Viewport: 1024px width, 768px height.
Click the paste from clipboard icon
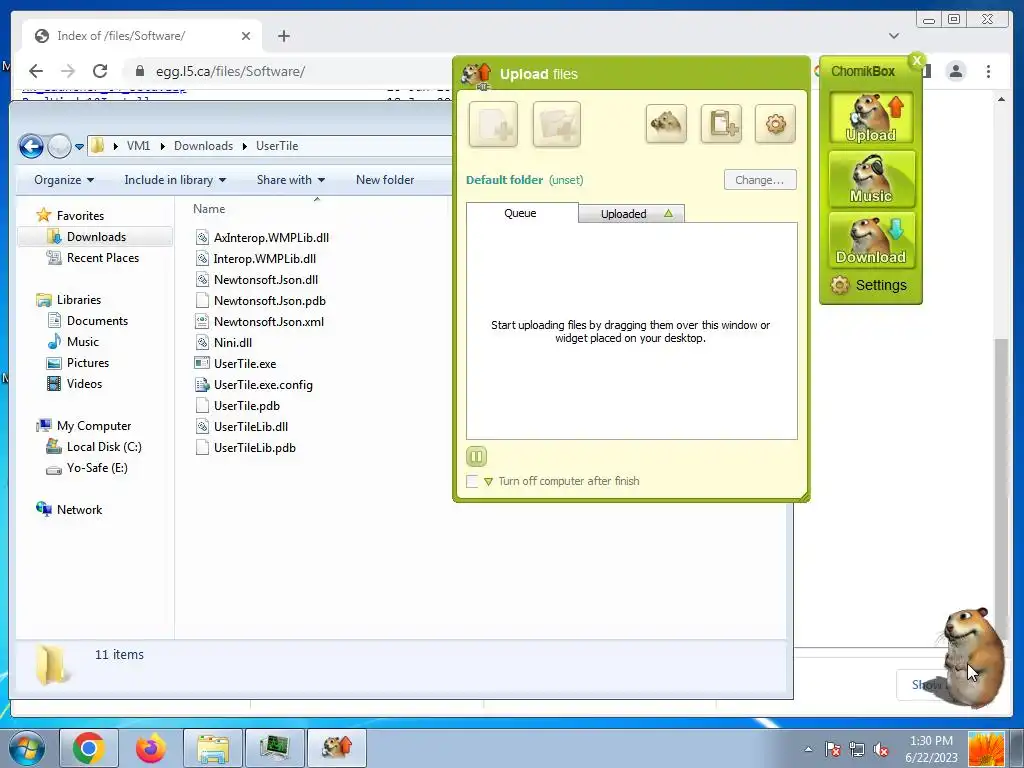tap(721, 123)
